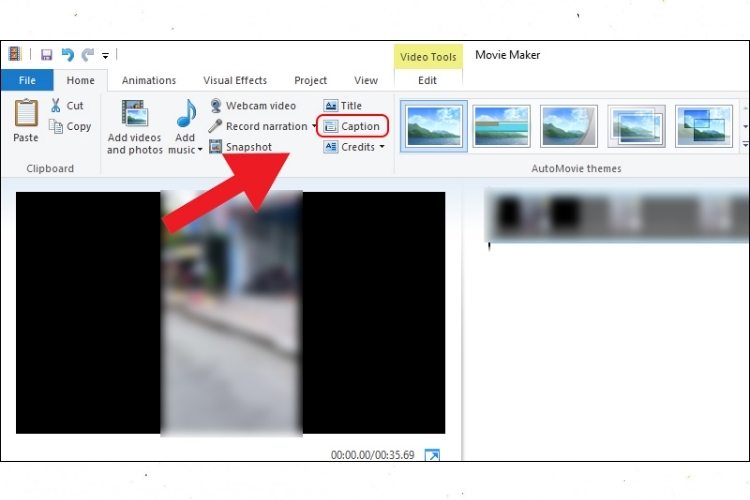Preview full screen with the arrow icon
Viewport: 750px width, 500px height.
[432, 455]
